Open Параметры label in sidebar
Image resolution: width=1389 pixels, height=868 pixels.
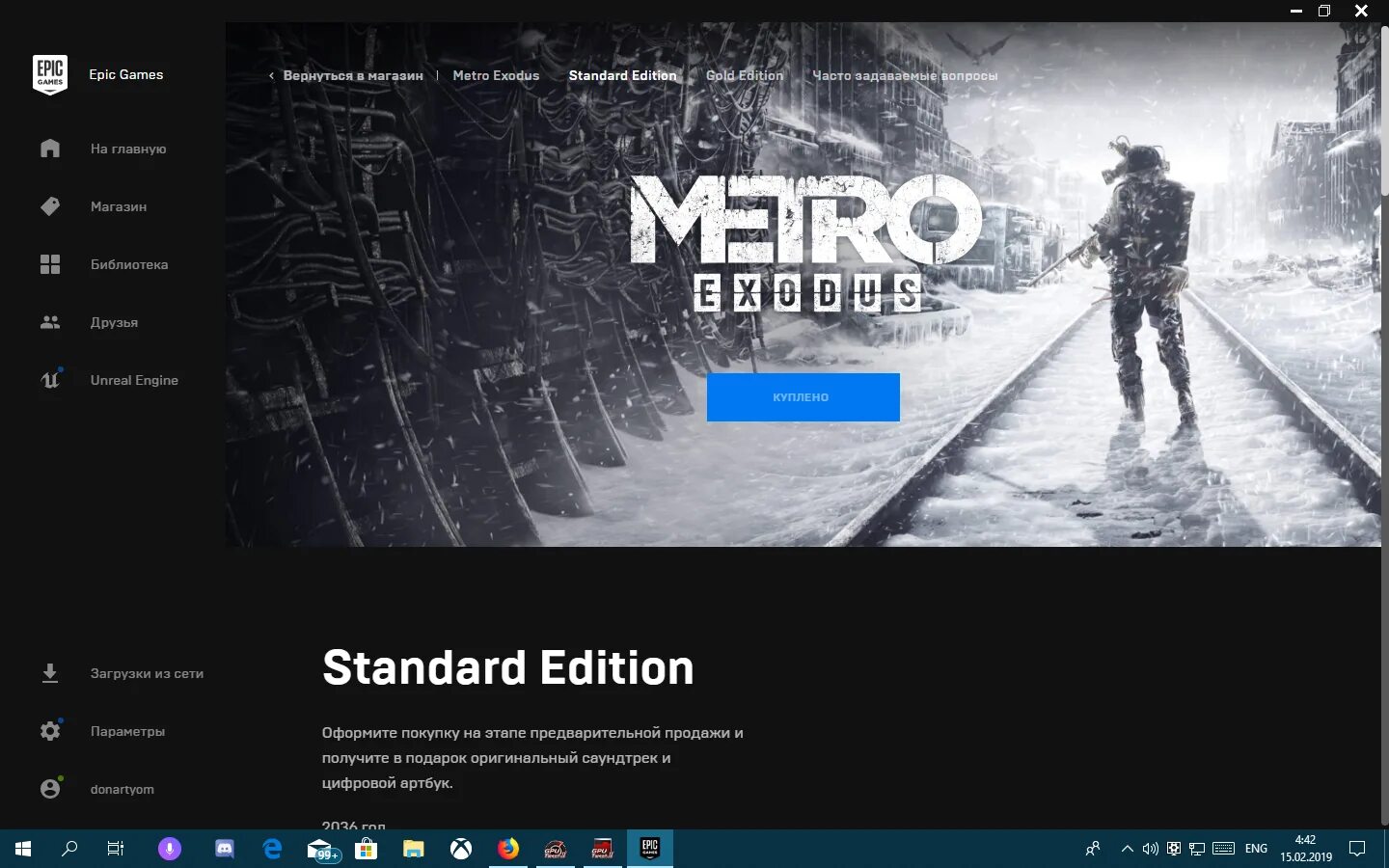click(x=127, y=731)
